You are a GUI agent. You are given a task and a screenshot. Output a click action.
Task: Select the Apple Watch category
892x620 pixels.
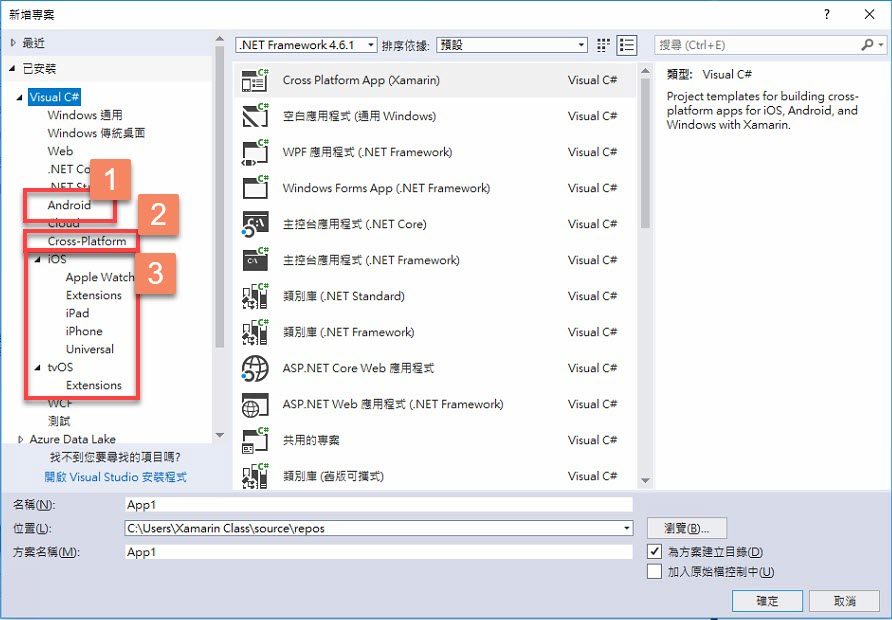(x=100, y=278)
